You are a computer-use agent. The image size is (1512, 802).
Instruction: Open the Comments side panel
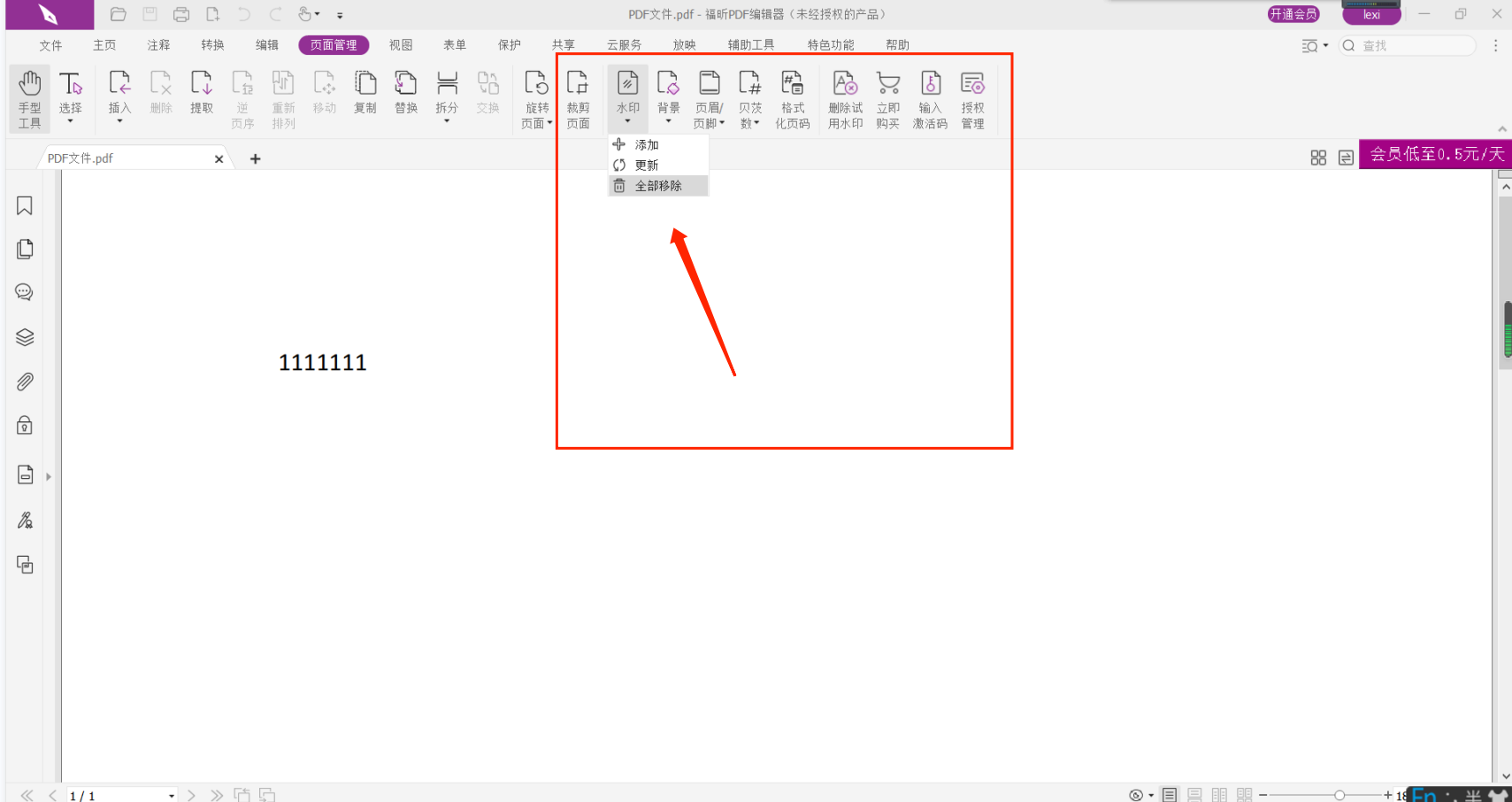[25, 292]
